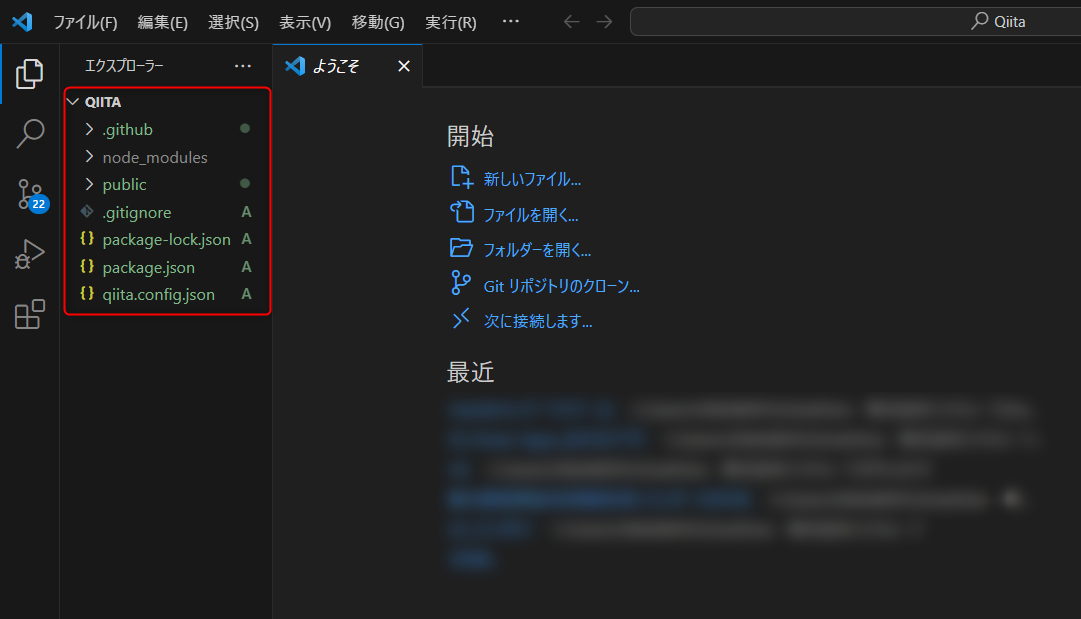
Task: Click the new file icon under 開始
Action: tap(461, 177)
